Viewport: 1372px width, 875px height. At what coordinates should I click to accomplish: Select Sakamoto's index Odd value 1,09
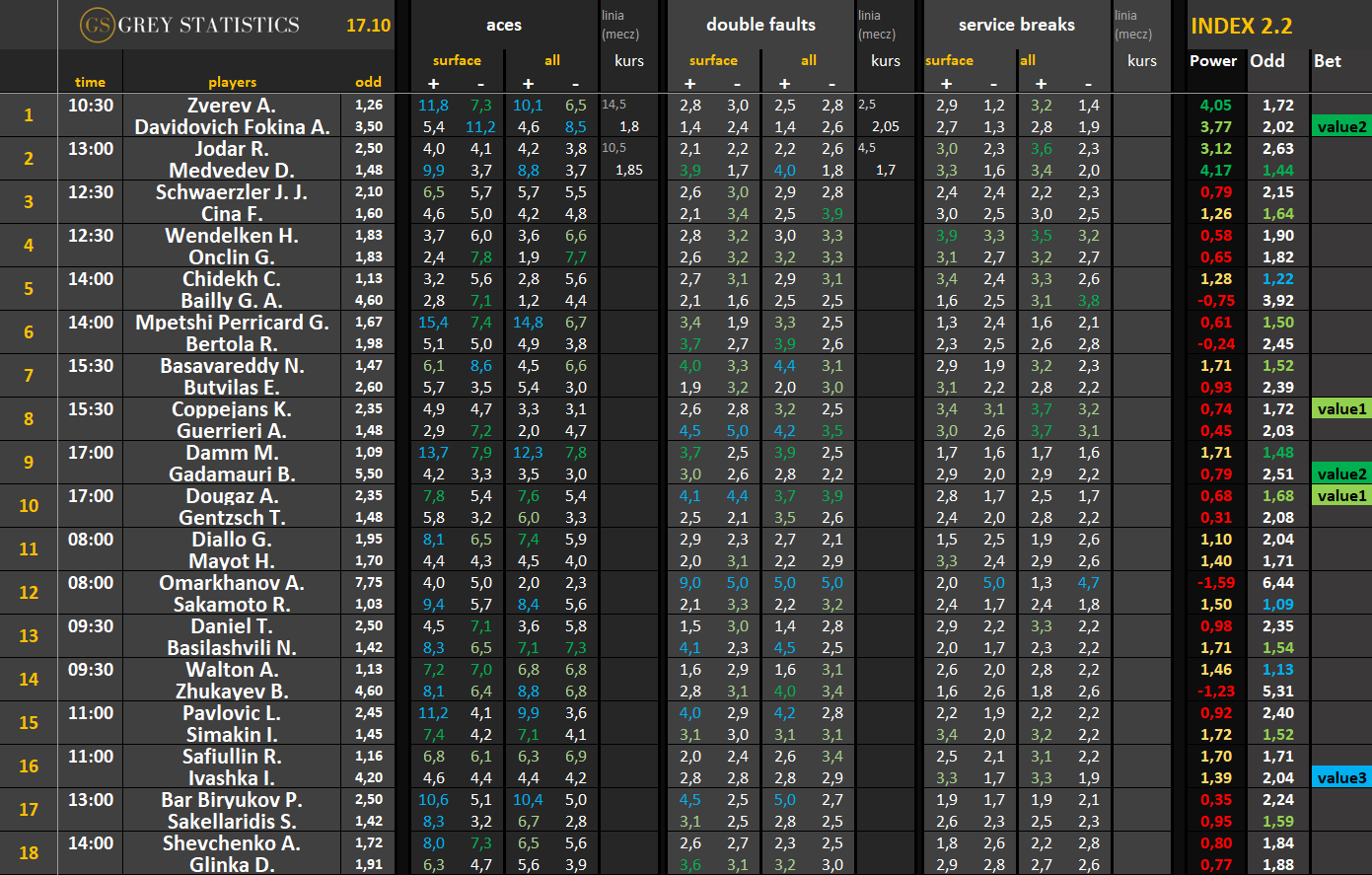pyautogui.click(x=1278, y=605)
